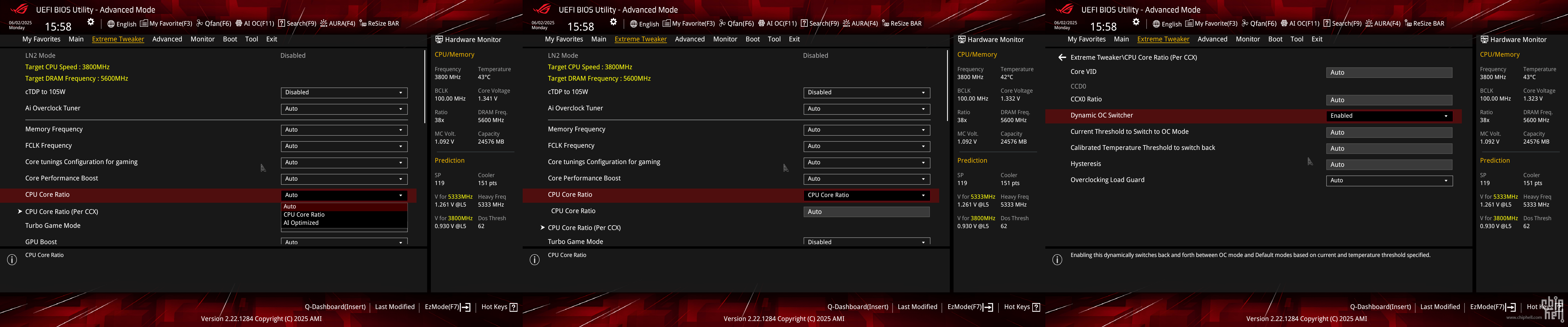Open the Overclocking Load Guard dropdown

pos(1389,181)
